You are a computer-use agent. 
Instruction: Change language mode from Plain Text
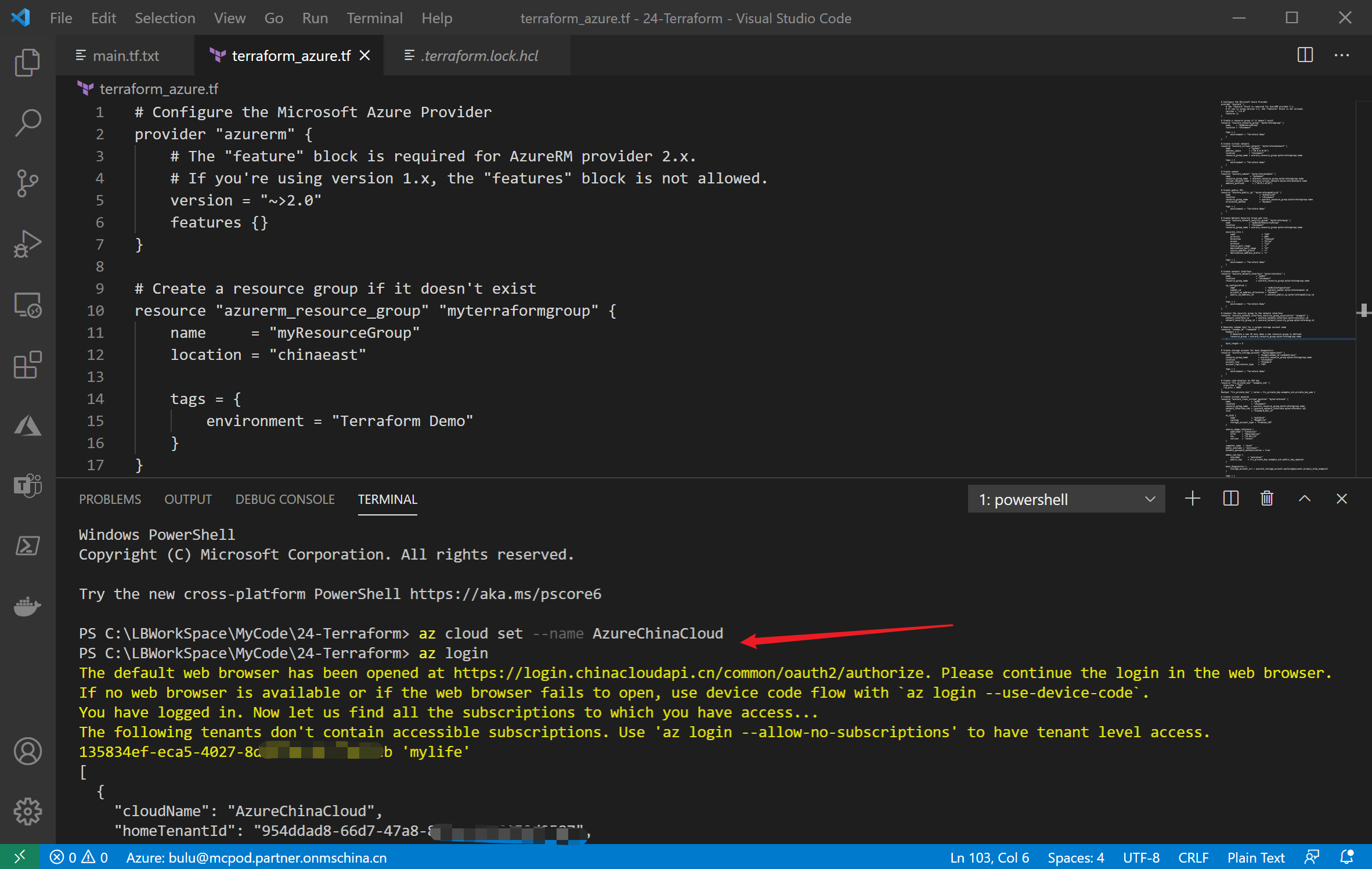tap(1255, 857)
